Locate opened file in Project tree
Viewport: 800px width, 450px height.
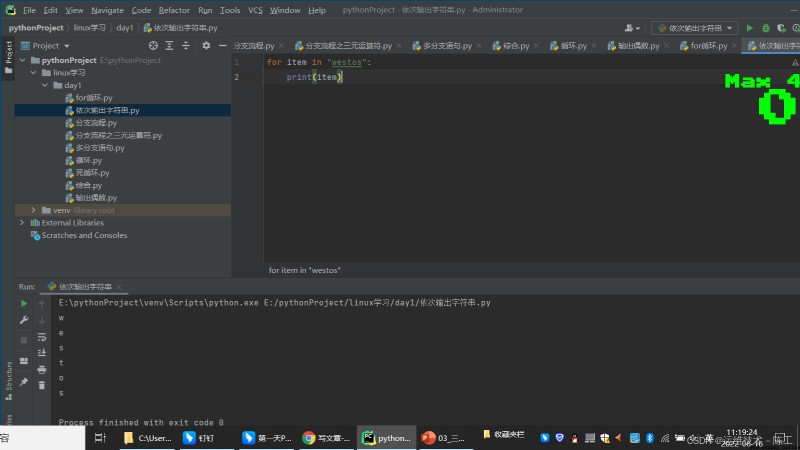[153, 46]
